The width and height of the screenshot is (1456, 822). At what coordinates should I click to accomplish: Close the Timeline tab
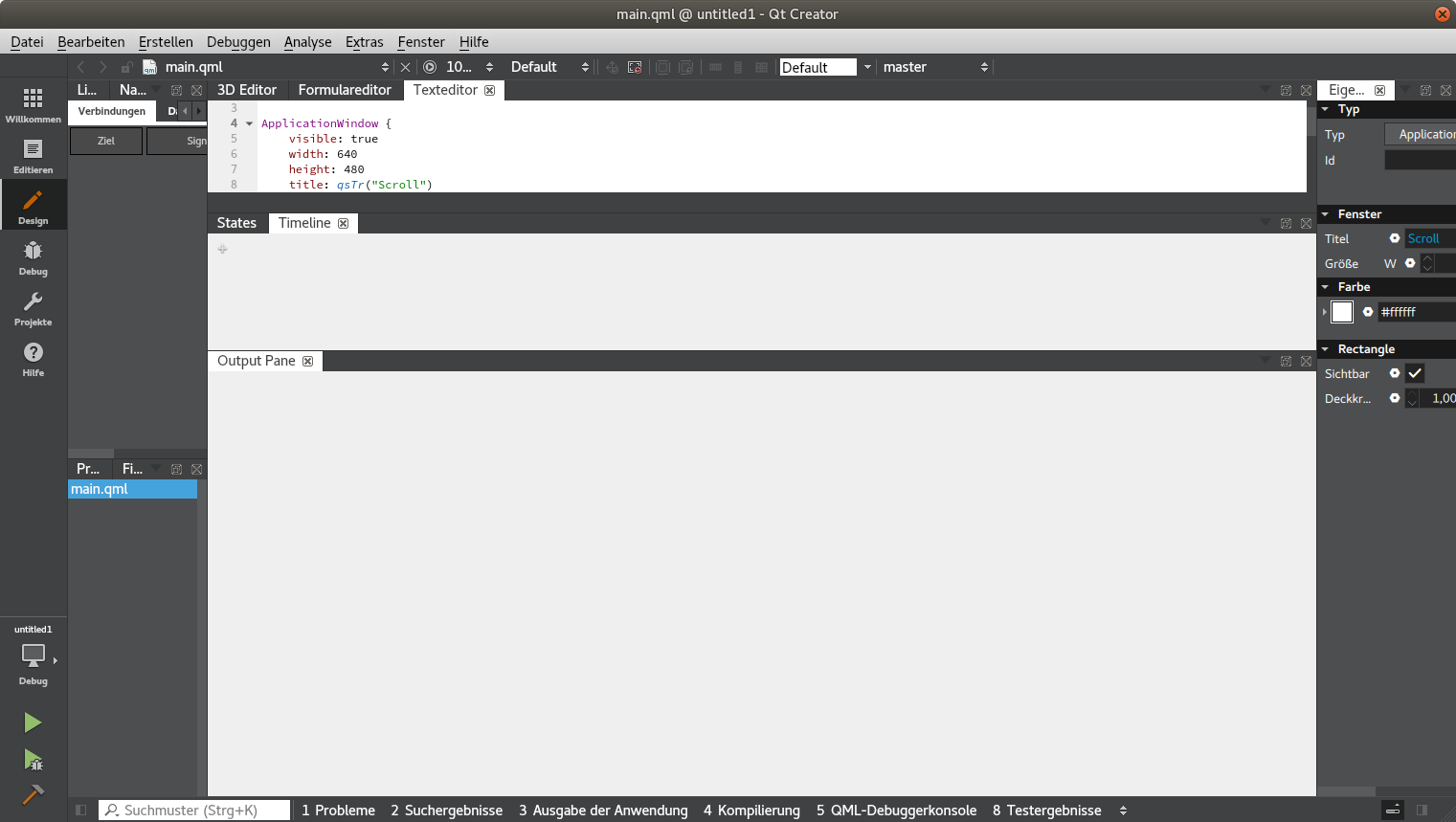pos(343,223)
